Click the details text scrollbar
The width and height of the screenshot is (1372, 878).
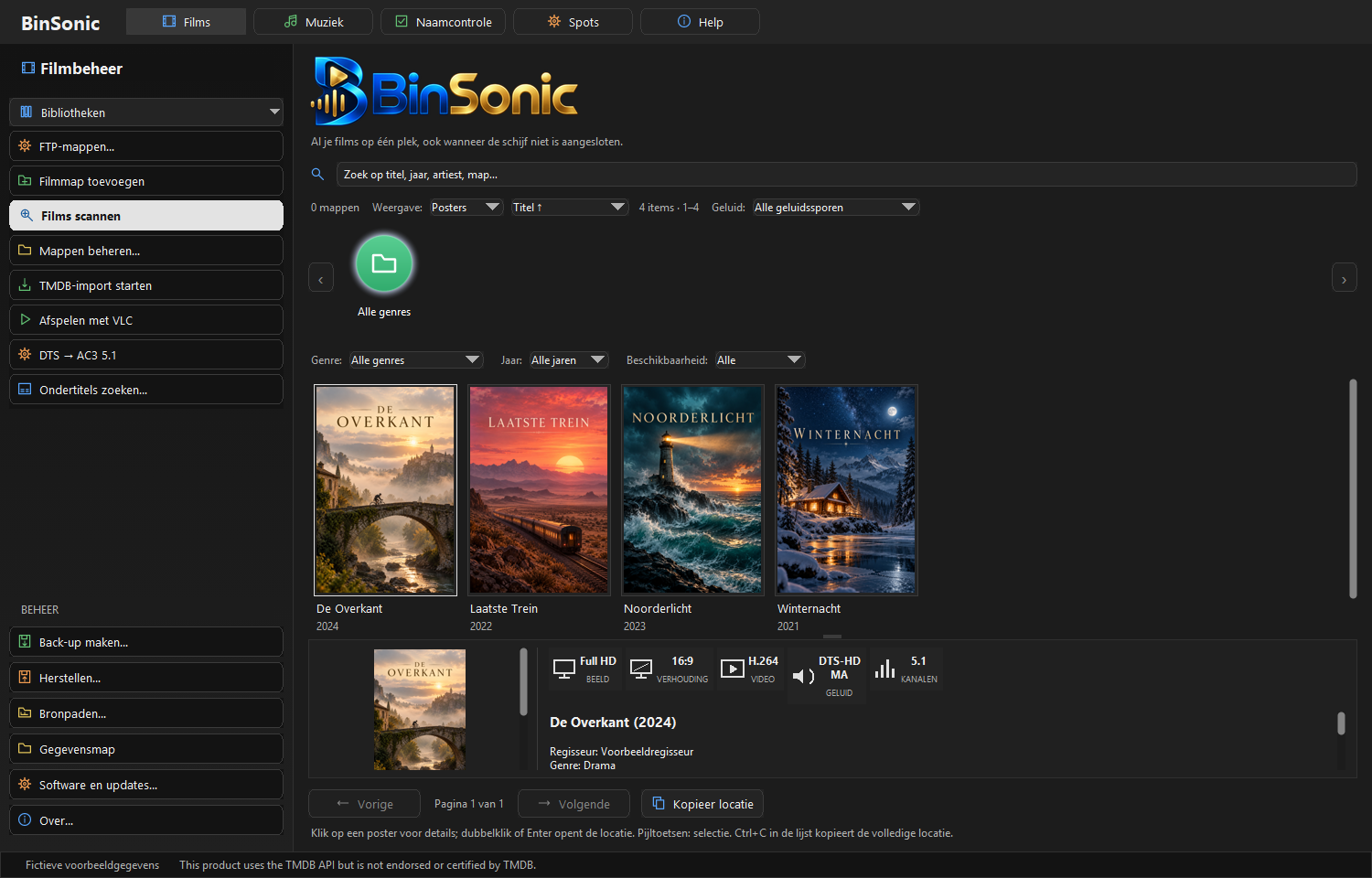tap(1341, 723)
